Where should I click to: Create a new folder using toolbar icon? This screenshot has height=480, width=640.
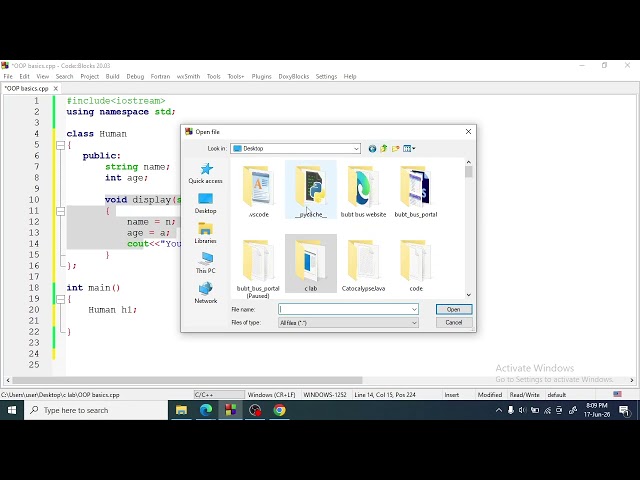[x=395, y=149]
